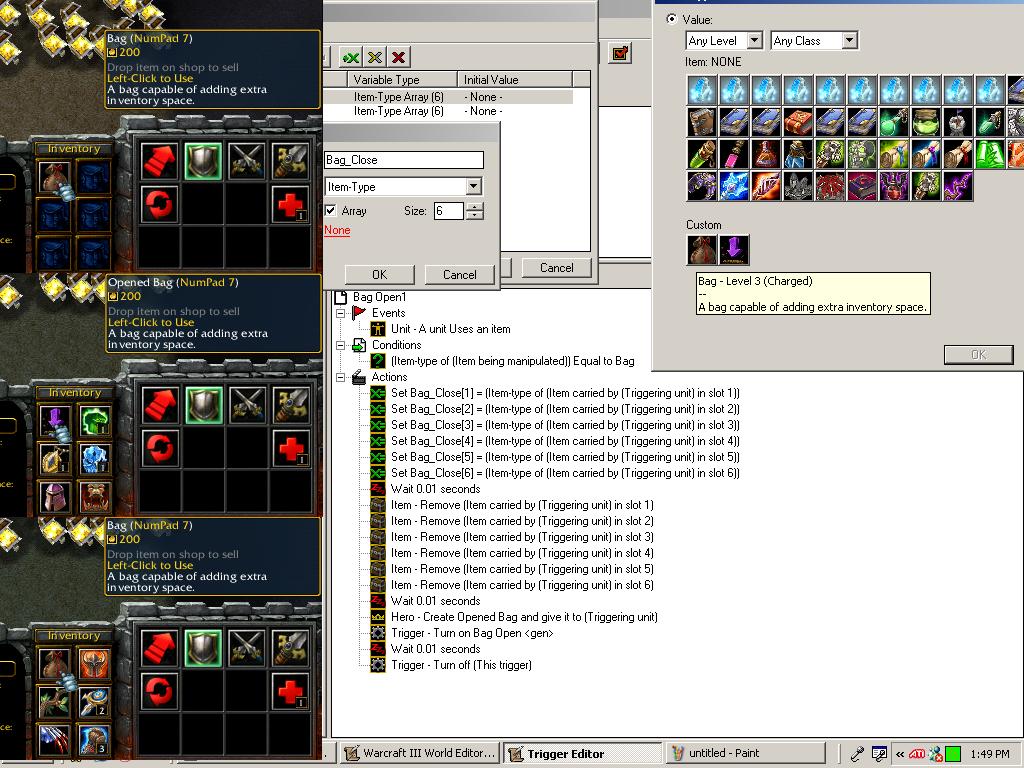Pick the grey crystal item icon

point(798,186)
